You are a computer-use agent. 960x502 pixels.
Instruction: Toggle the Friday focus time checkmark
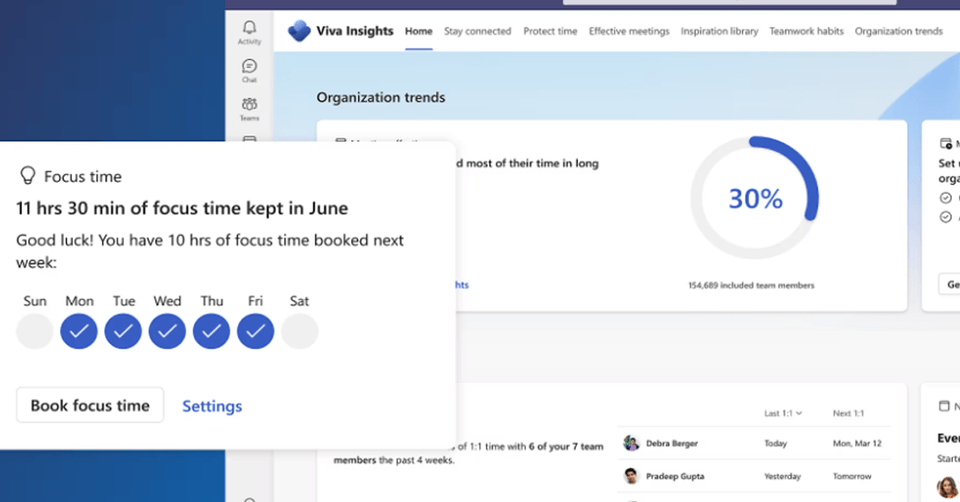point(255,331)
